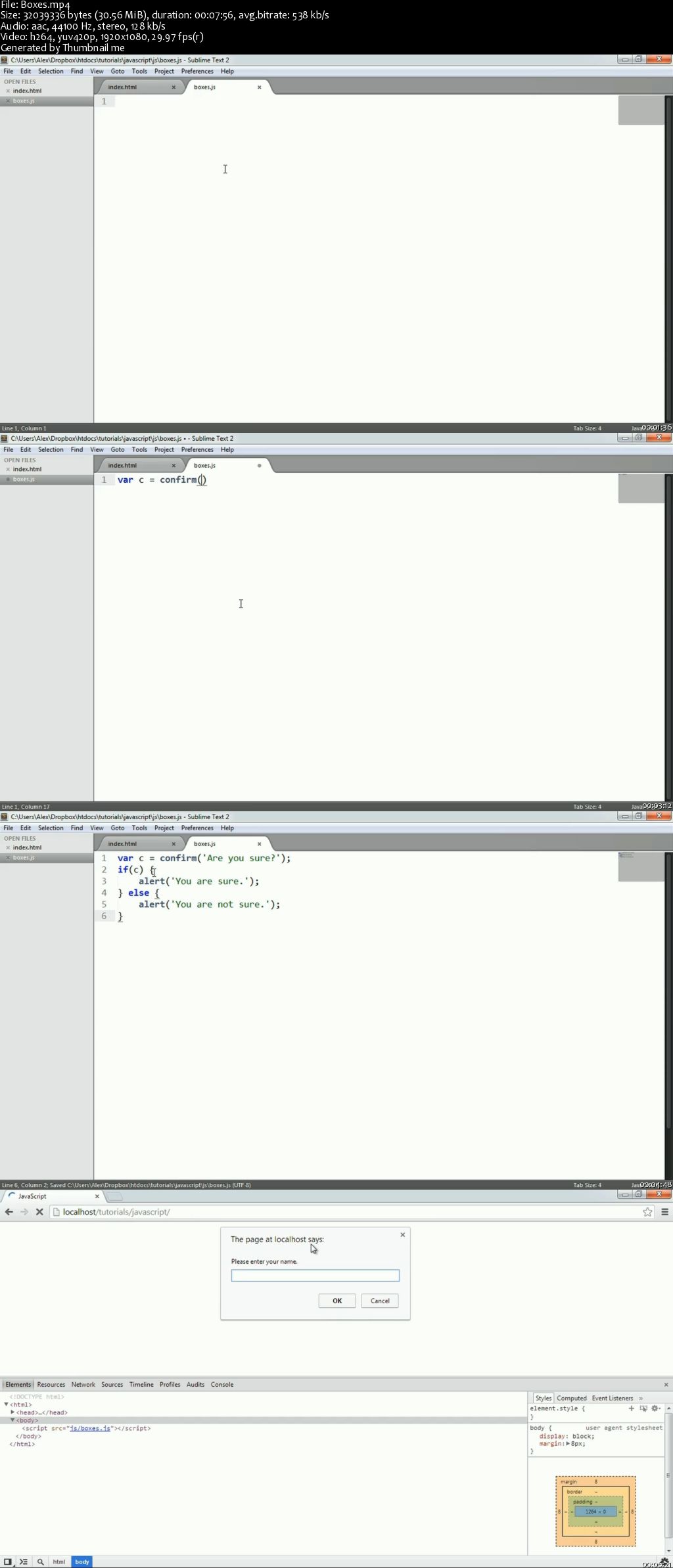Close boxes.js tab in the empty-file Sublime window
Screen dimensions: 673x1568
pos(259,87)
